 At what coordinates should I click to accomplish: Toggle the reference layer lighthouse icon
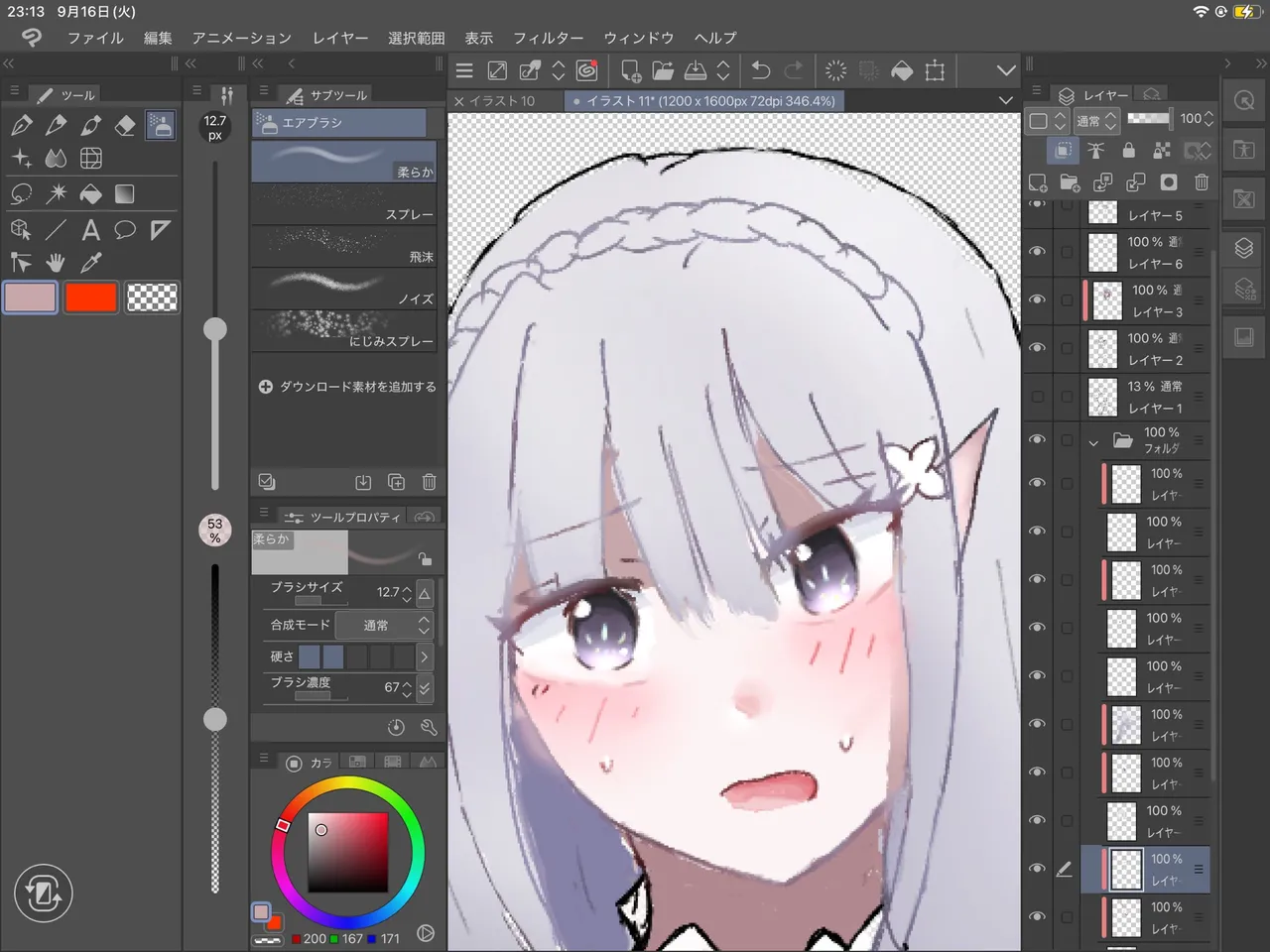[x=1095, y=151]
